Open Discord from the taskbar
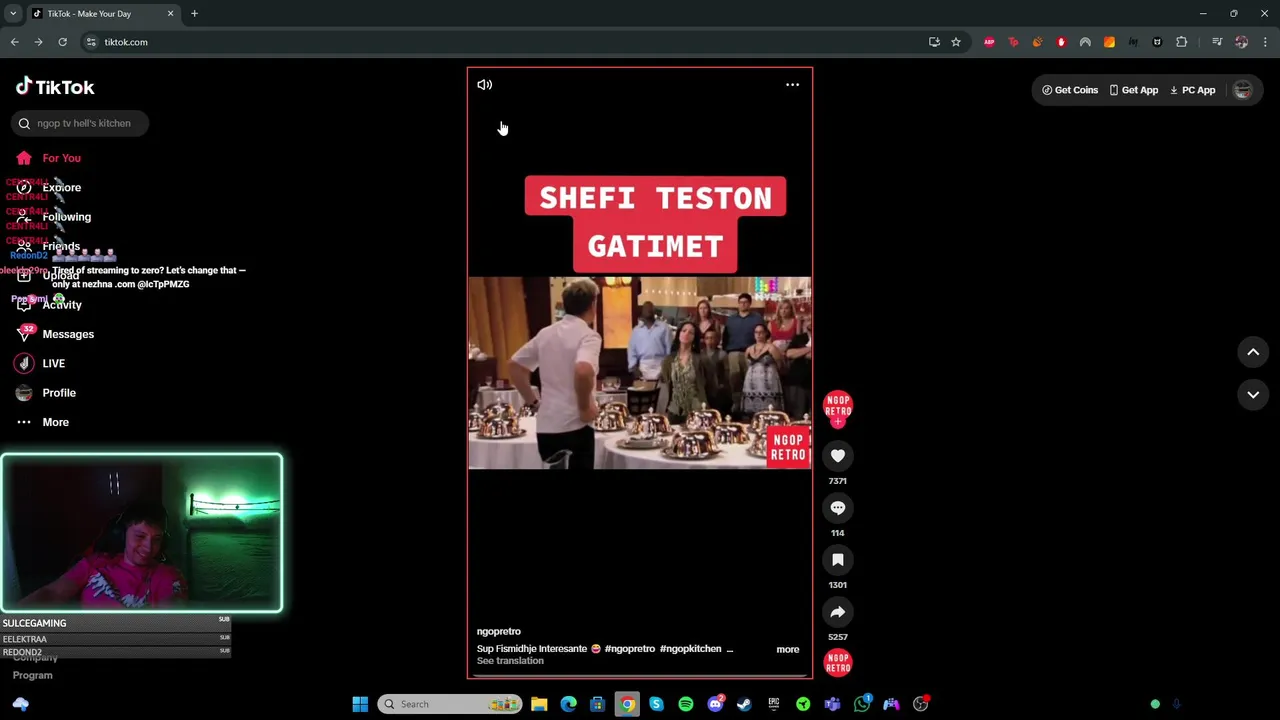This screenshot has height=720, width=1280. (715, 704)
